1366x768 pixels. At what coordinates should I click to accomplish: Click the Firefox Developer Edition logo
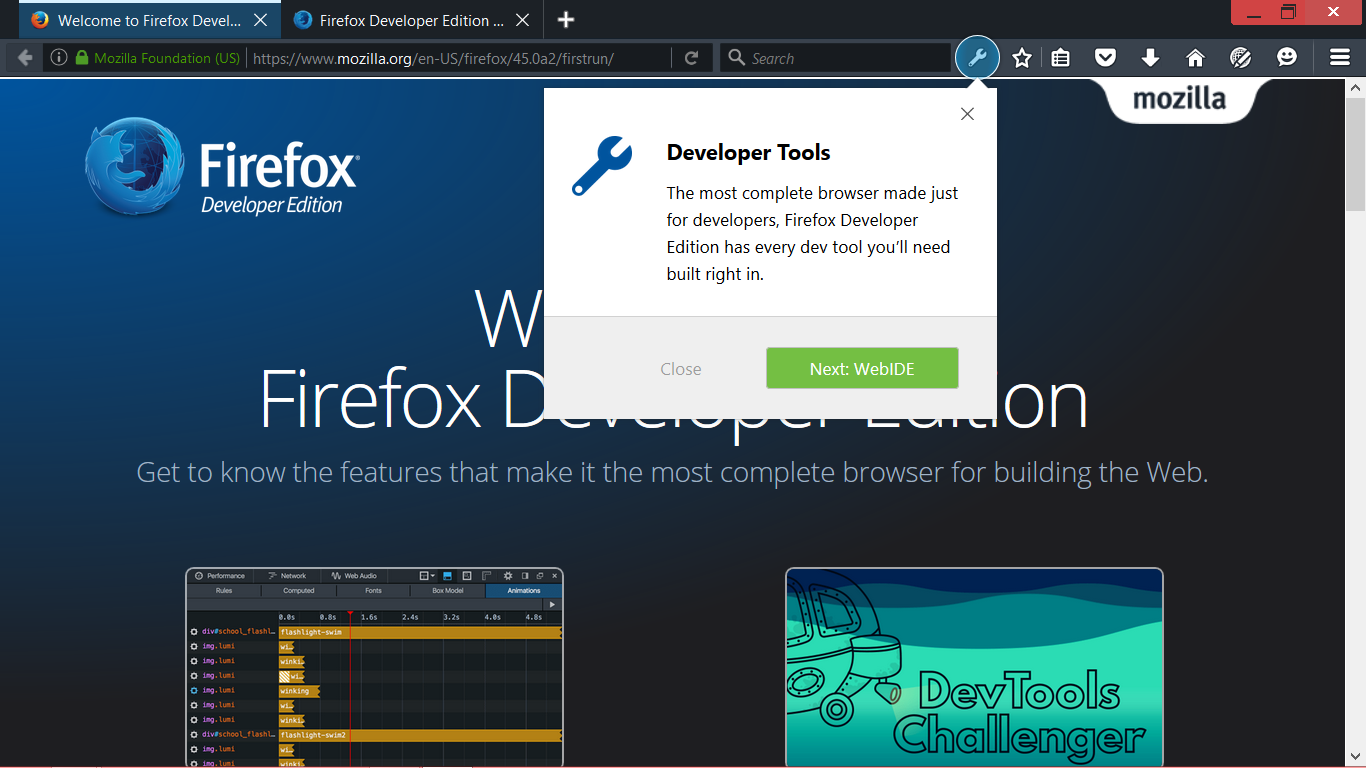point(221,167)
